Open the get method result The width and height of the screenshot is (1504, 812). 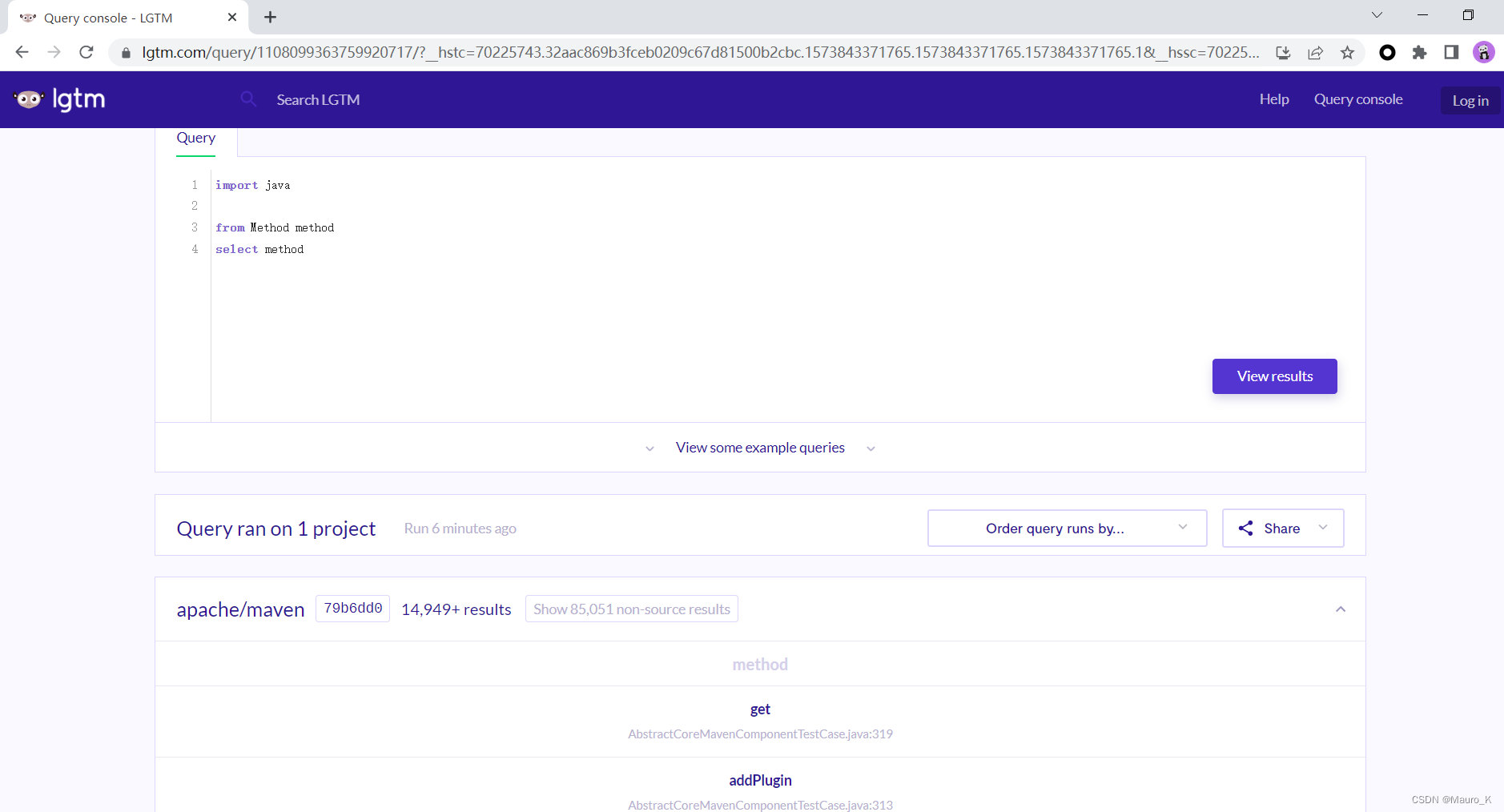(760, 709)
